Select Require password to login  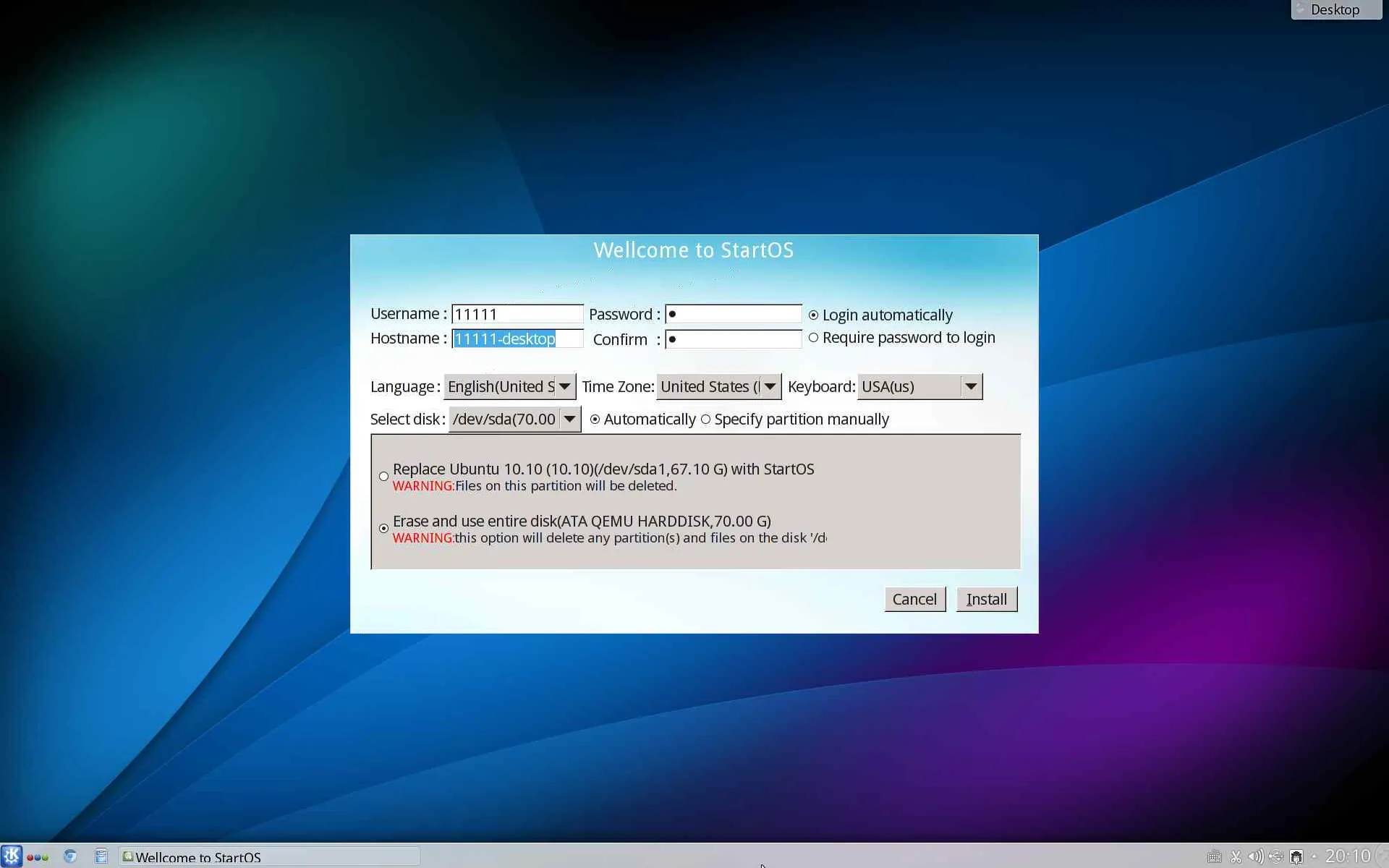(814, 338)
